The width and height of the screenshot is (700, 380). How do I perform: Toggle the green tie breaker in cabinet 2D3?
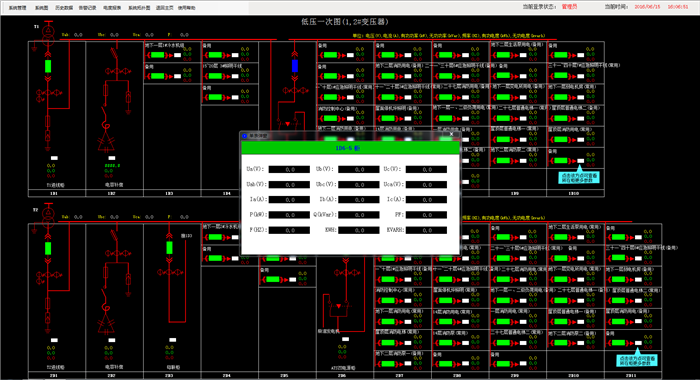169,248
